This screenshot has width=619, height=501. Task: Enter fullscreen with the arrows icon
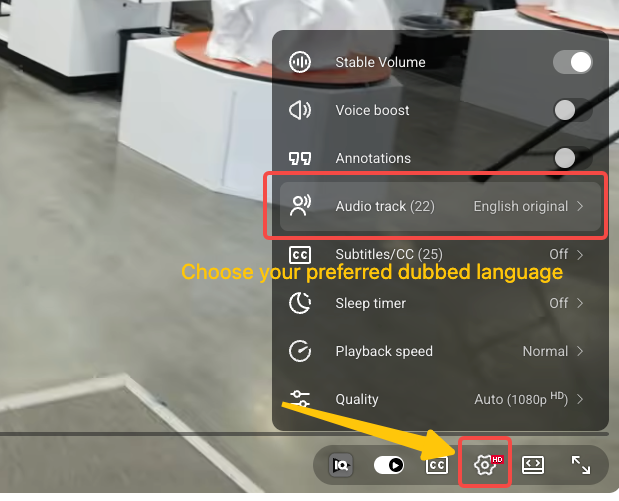581,465
